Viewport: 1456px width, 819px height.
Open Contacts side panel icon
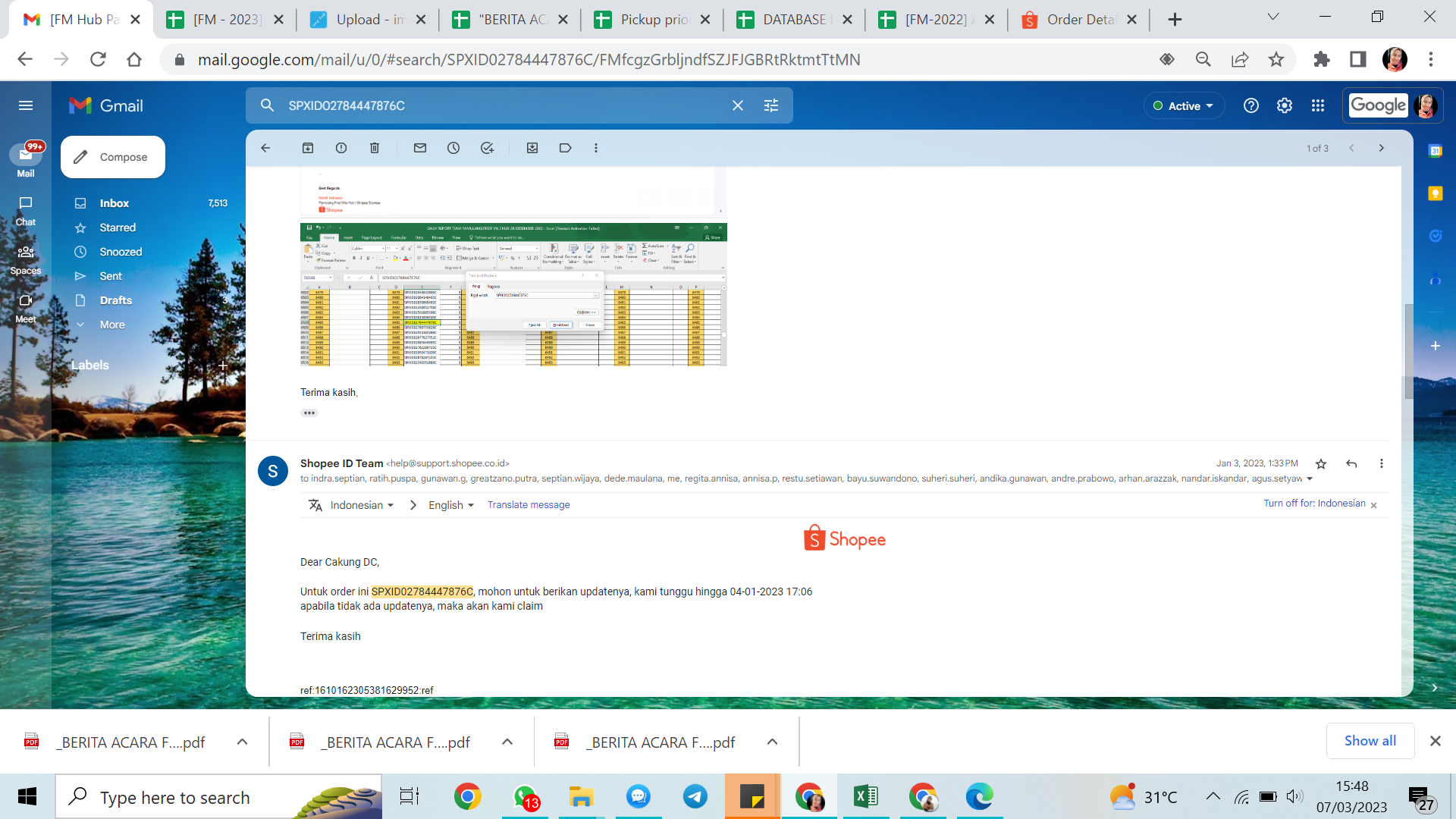pos(1436,279)
